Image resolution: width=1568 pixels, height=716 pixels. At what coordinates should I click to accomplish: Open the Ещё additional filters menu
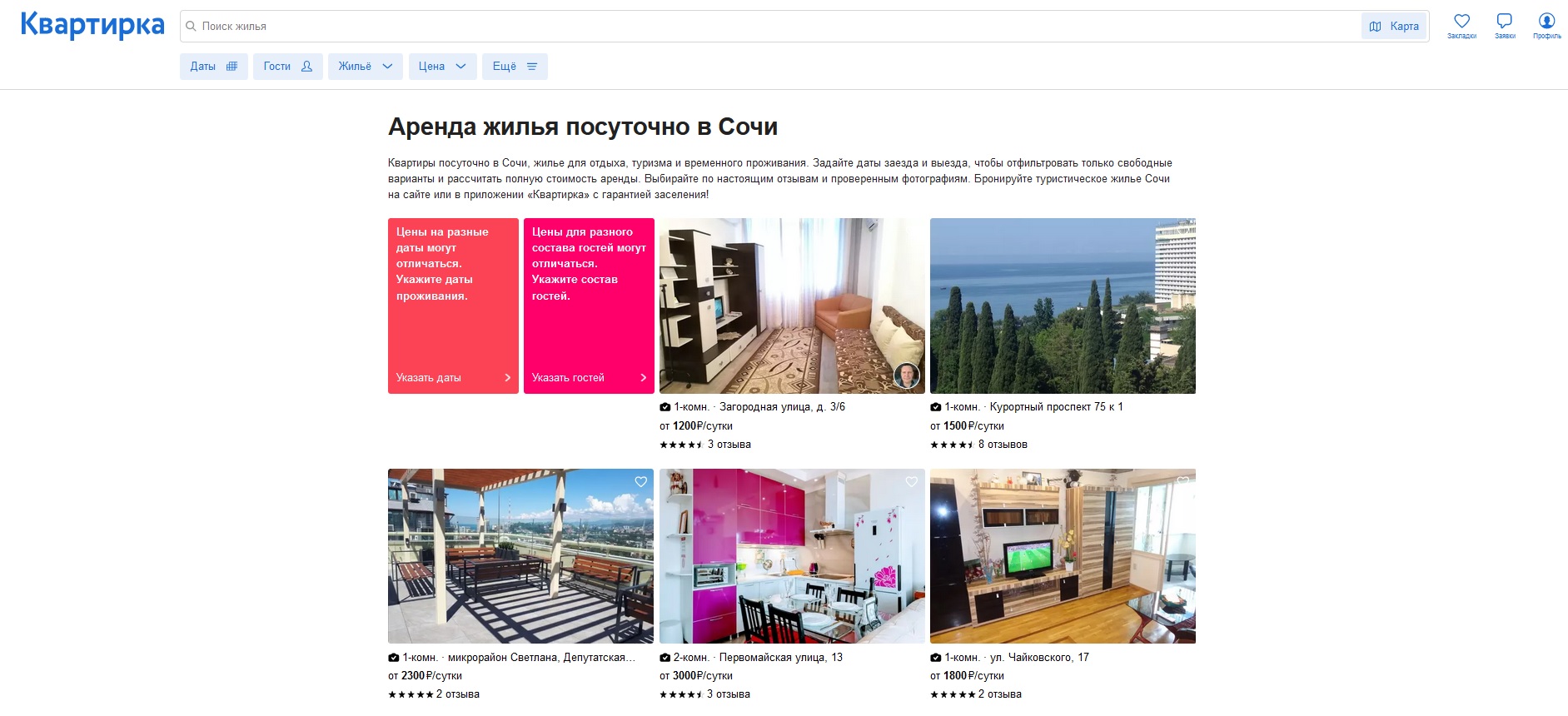(x=515, y=67)
